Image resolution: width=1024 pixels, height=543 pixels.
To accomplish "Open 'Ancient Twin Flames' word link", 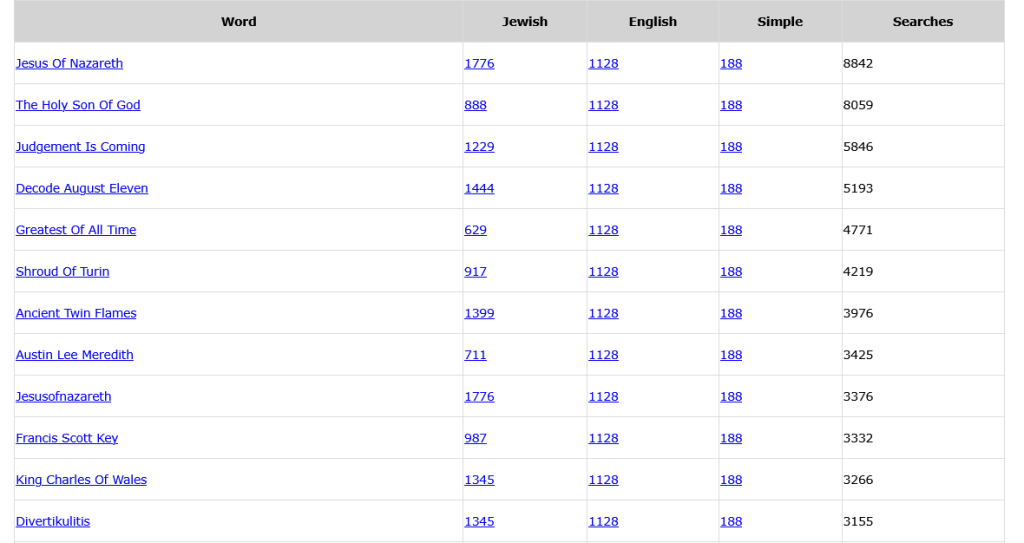I will [x=76, y=313].
